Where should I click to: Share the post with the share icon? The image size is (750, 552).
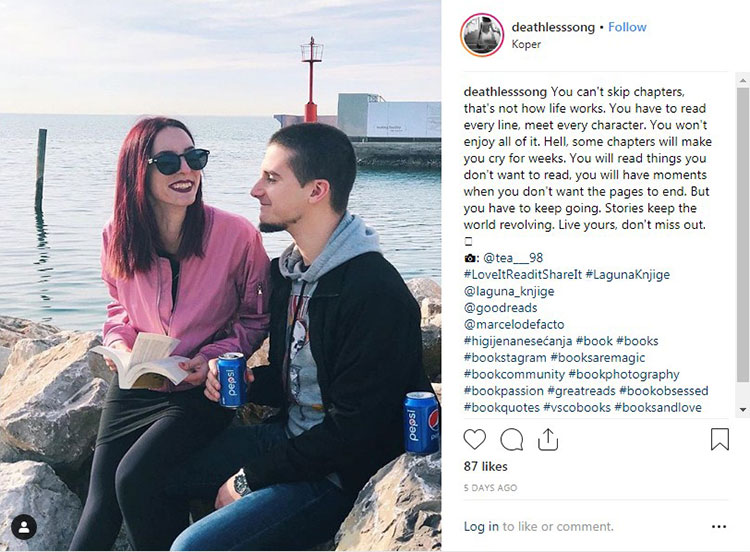pos(548,439)
